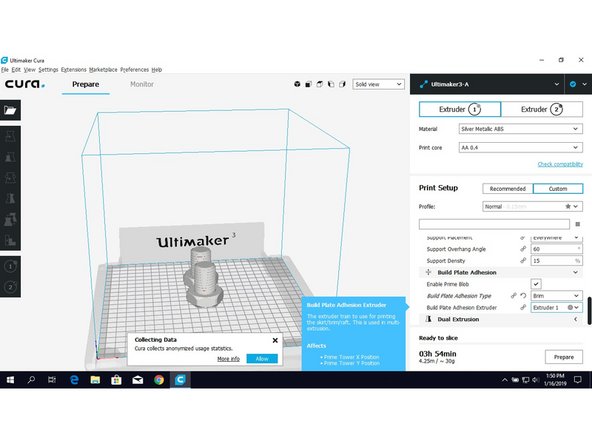Open Windows Start menu
The width and height of the screenshot is (592, 444).
pos(10,380)
